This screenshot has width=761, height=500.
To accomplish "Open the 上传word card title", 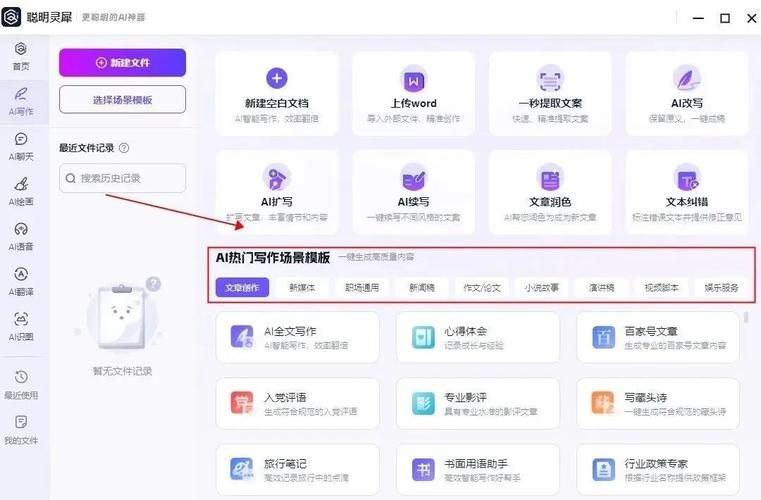I will pyautogui.click(x=414, y=103).
